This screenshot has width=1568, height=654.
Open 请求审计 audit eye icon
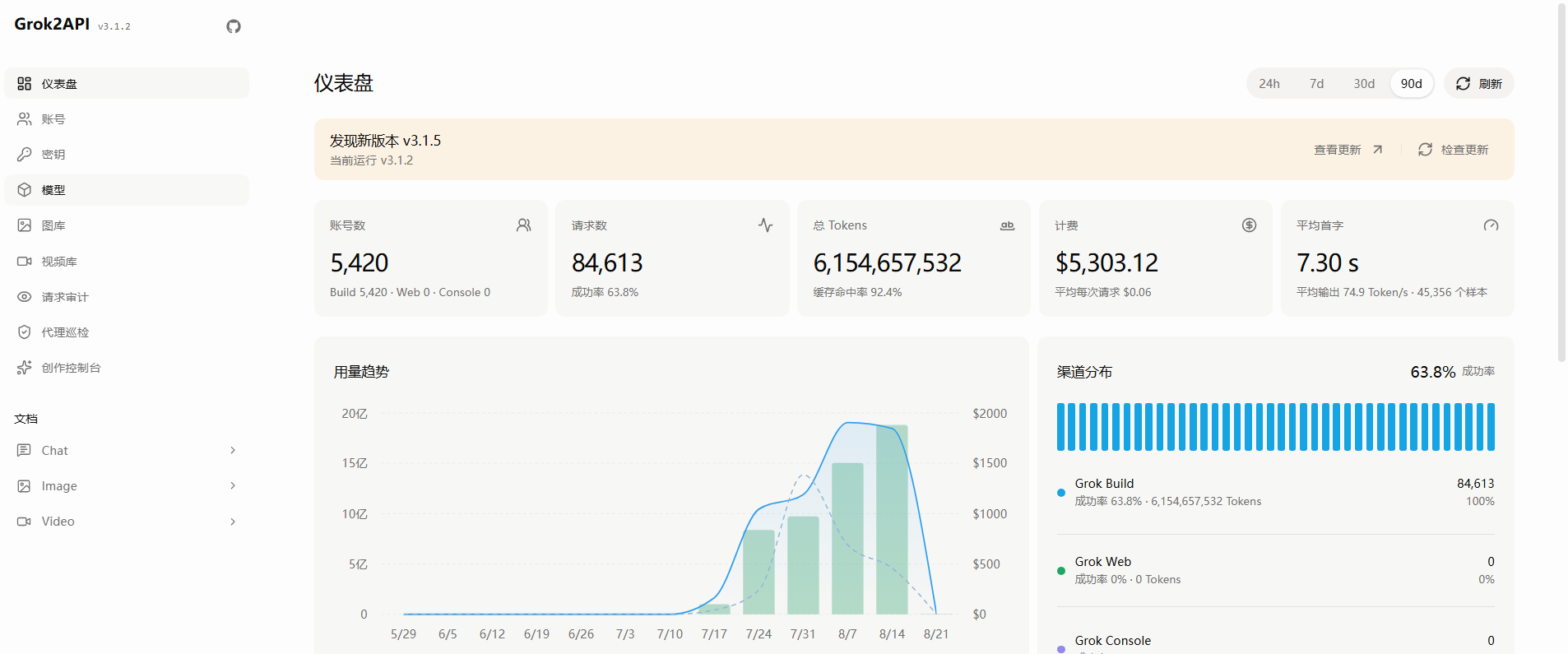pos(25,297)
